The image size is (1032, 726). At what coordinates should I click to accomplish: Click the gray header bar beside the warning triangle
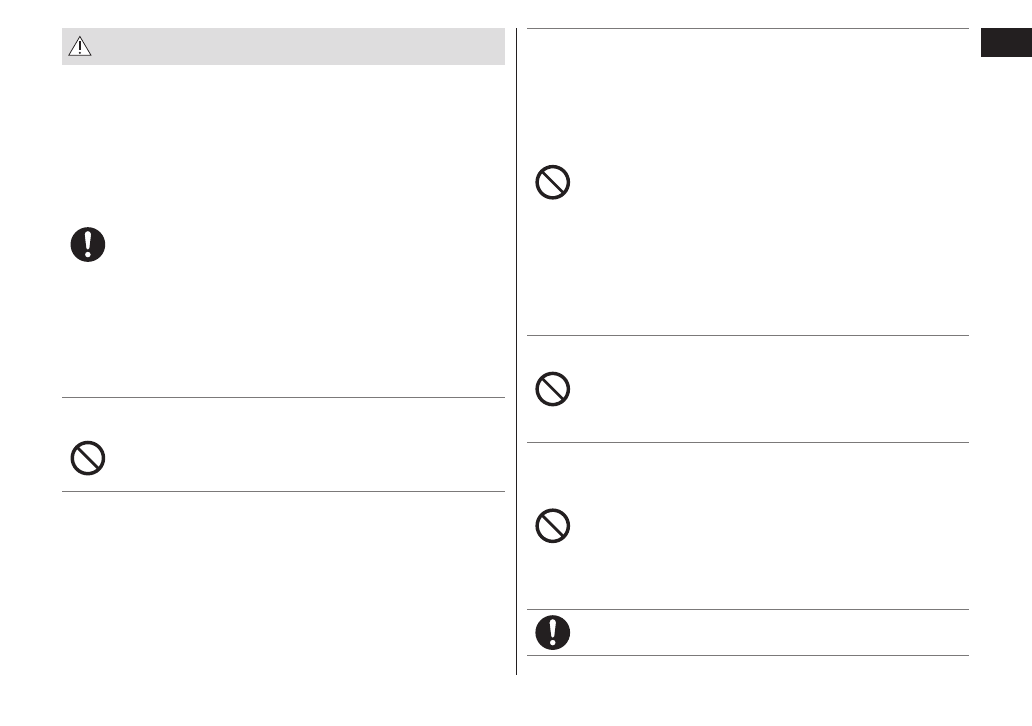click(300, 47)
